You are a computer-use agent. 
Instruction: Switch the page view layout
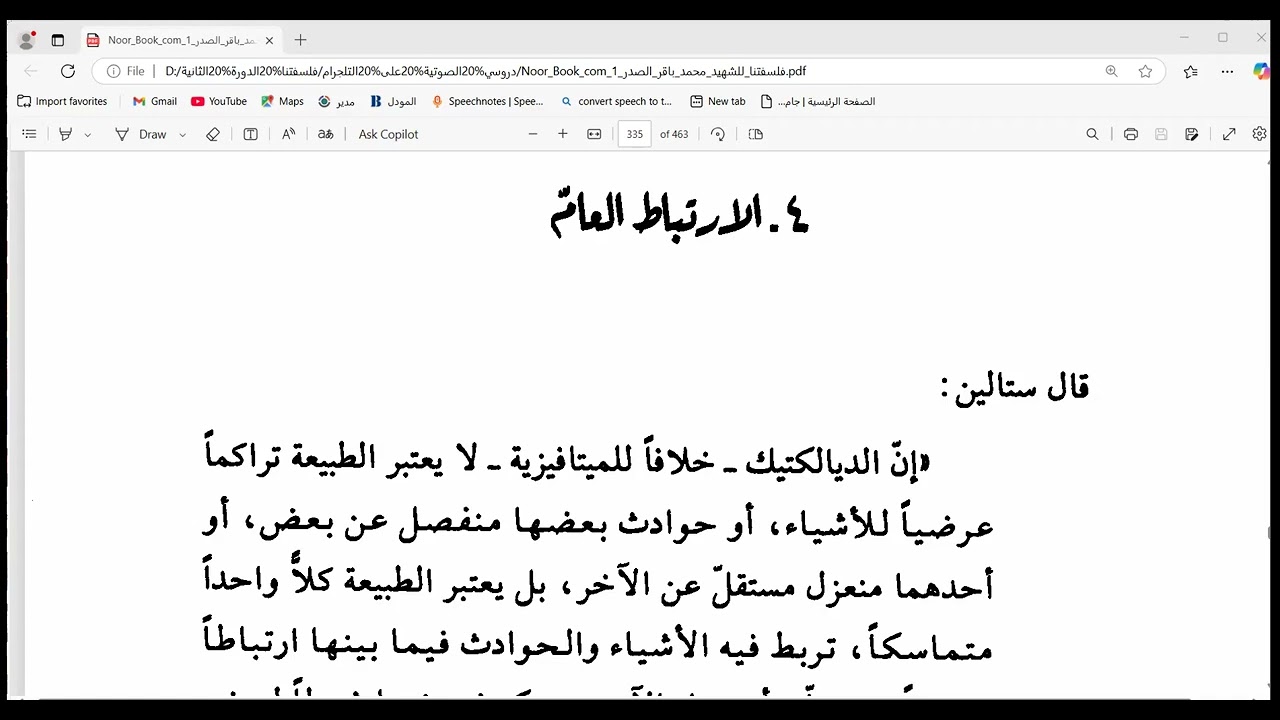(756, 134)
